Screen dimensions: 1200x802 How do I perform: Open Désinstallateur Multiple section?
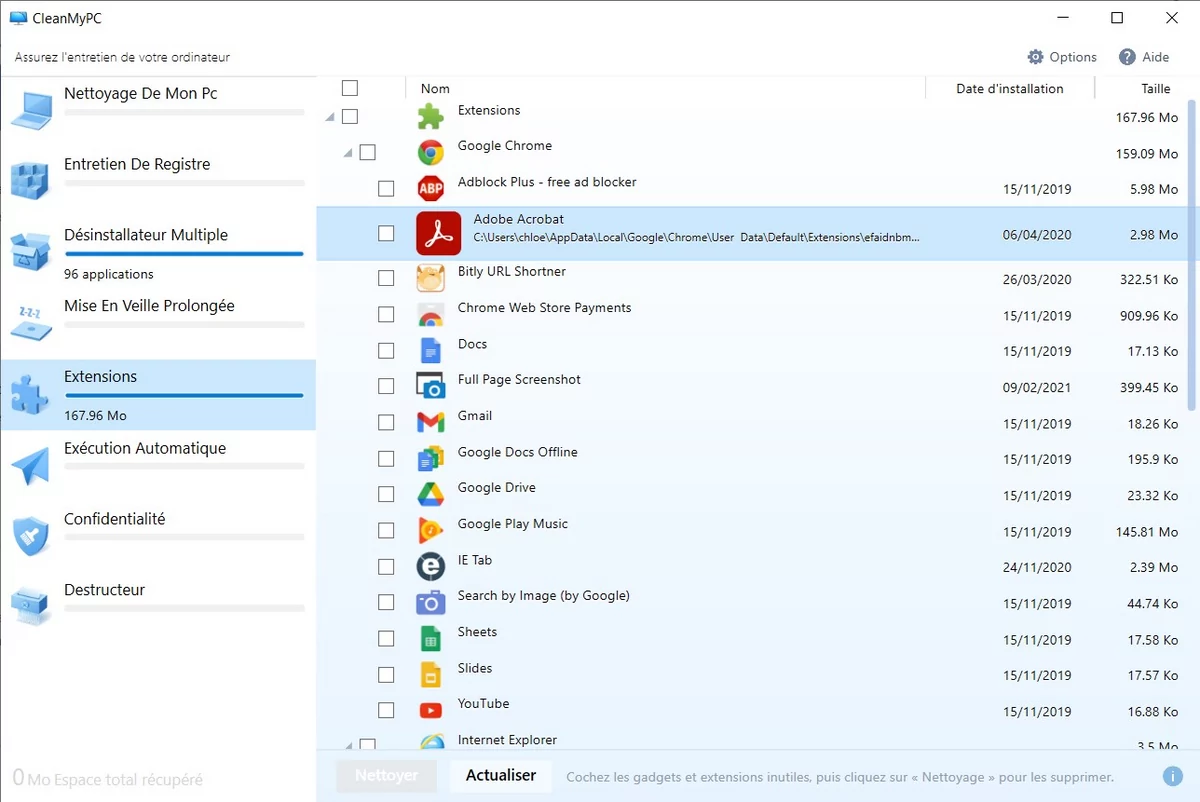[158, 254]
